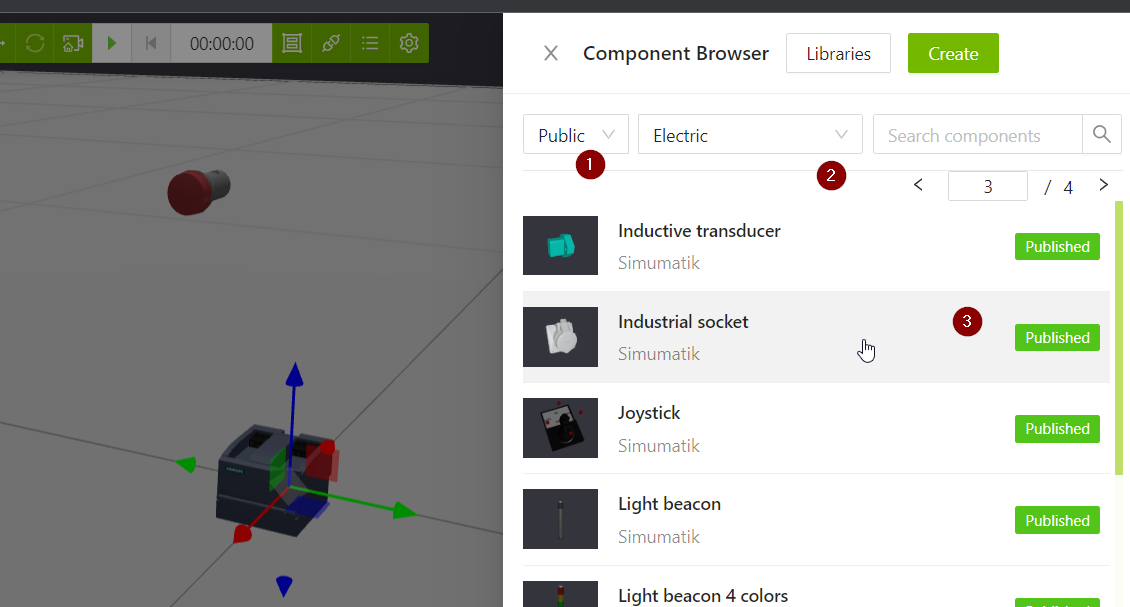Click the Light beacon component name
The image size is (1130, 607).
tap(669, 504)
